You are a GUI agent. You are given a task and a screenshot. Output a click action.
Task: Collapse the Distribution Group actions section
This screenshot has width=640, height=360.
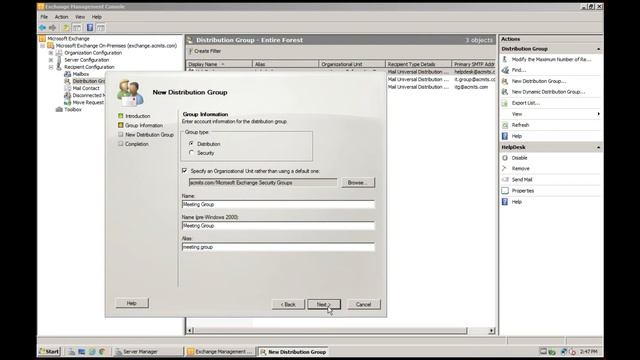tap(598, 49)
